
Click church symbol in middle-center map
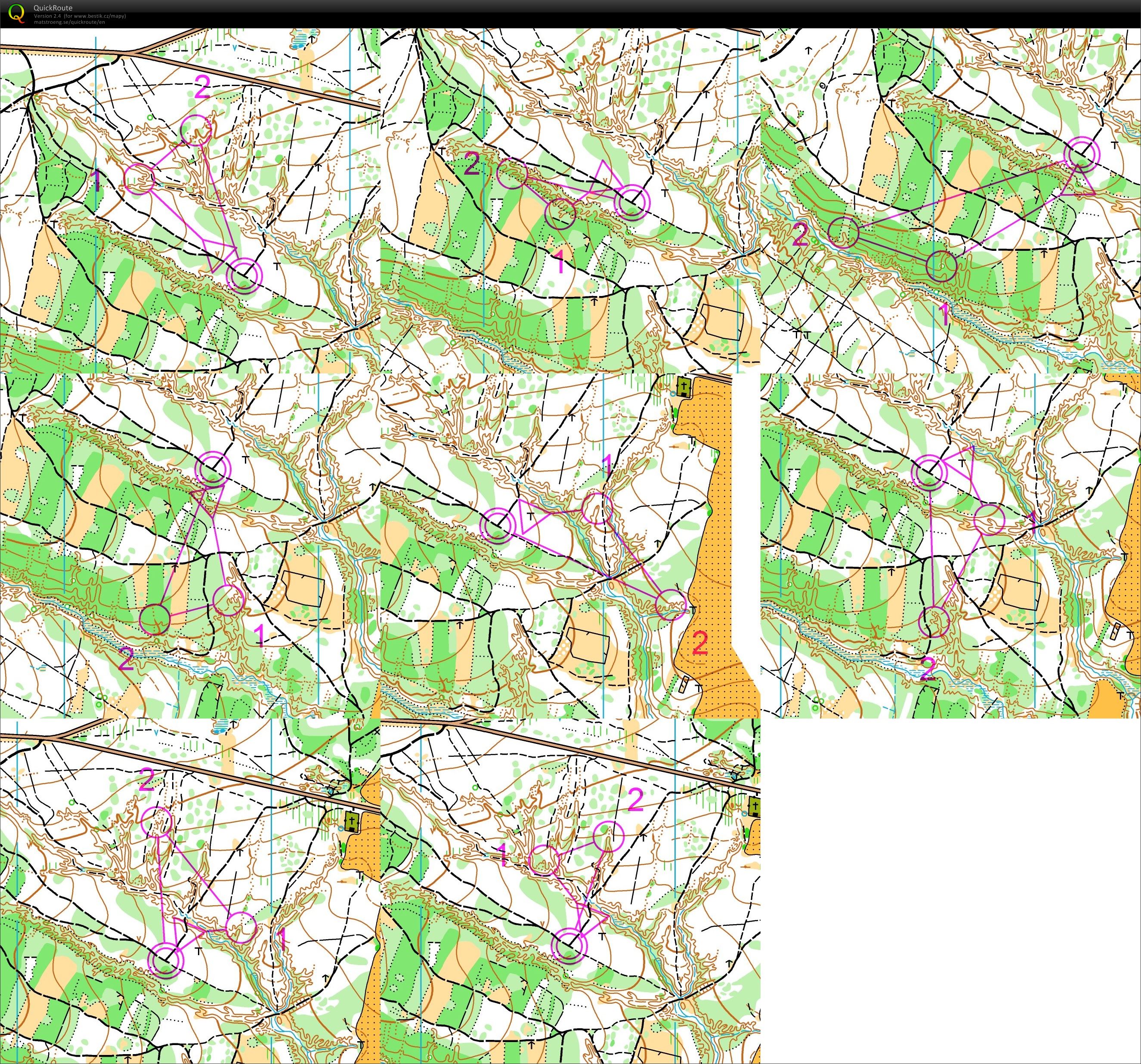pos(683,387)
